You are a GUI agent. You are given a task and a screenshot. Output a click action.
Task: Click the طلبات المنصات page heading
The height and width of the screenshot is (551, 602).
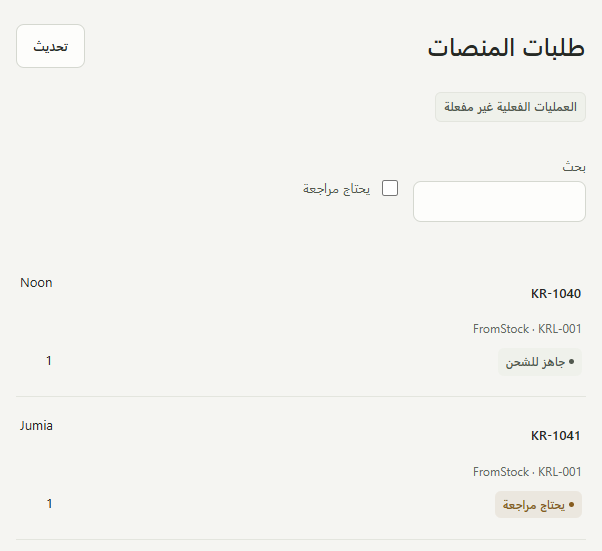[506, 48]
